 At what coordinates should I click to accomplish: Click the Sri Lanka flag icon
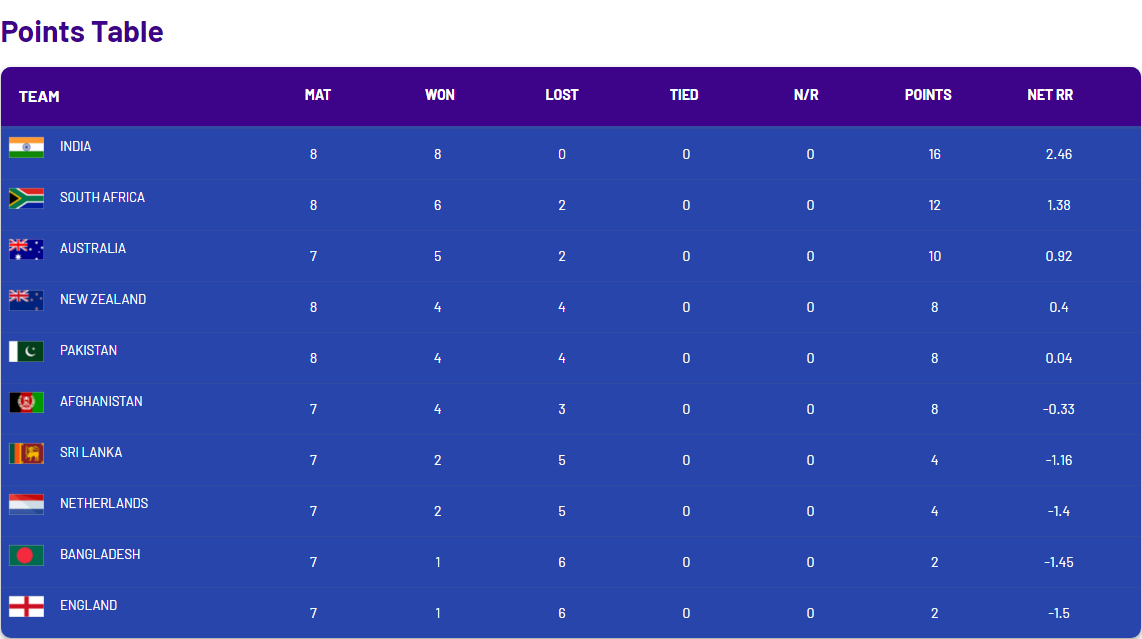point(26,453)
